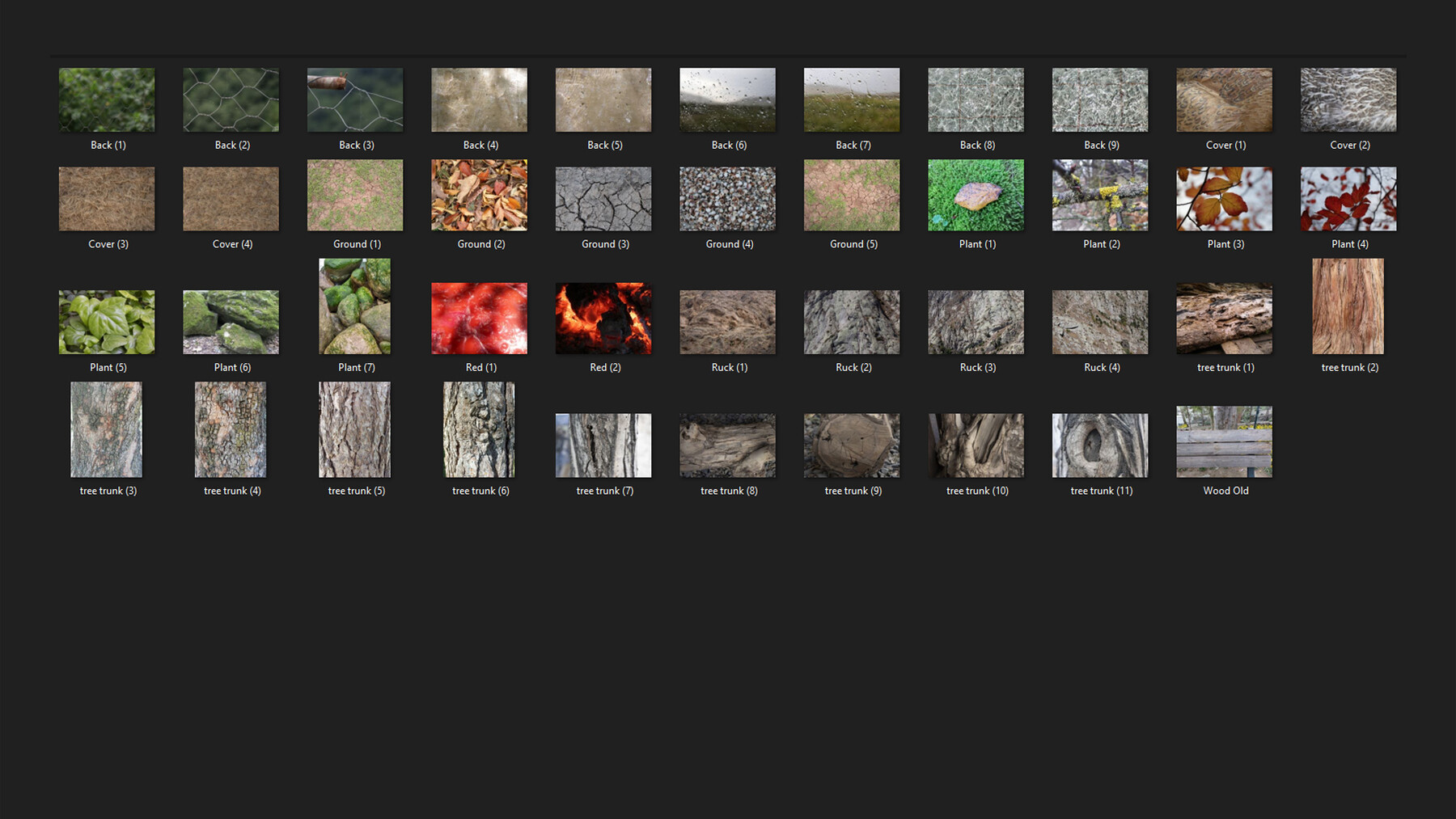Screen dimensions: 1456x819
Task: Select the Ground (2) autumn leaves image
Action: click(x=480, y=195)
